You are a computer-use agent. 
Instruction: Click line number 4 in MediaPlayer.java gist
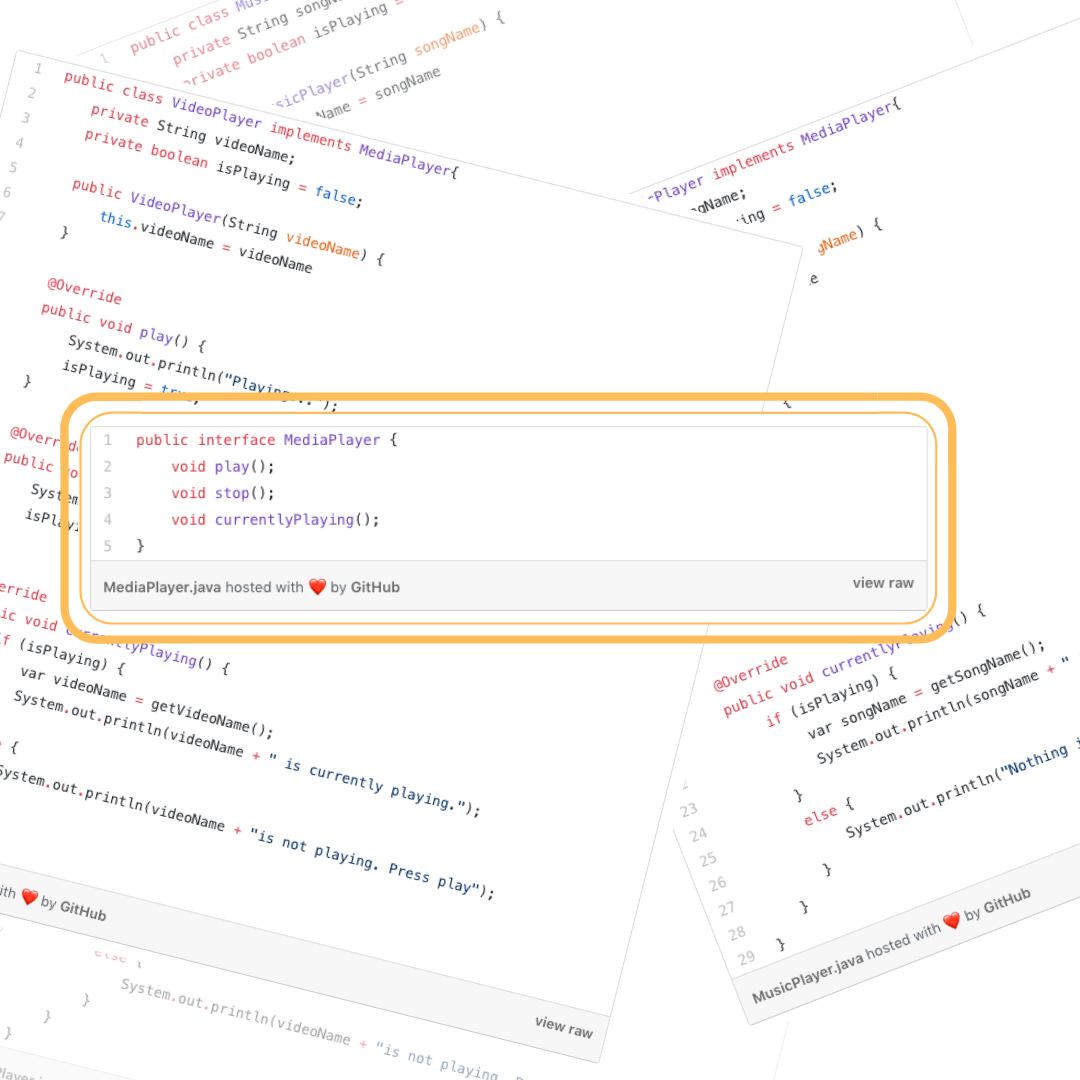coord(107,519)
